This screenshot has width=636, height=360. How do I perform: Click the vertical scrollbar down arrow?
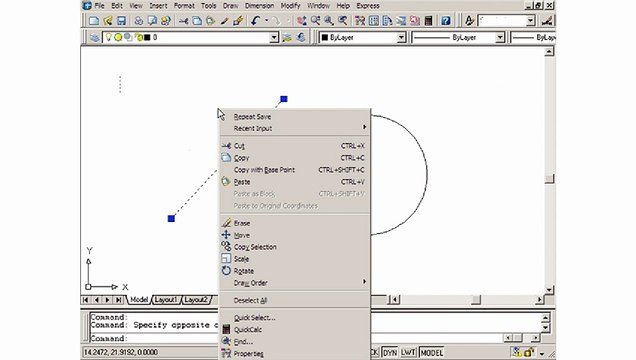[x=549, y=289]
